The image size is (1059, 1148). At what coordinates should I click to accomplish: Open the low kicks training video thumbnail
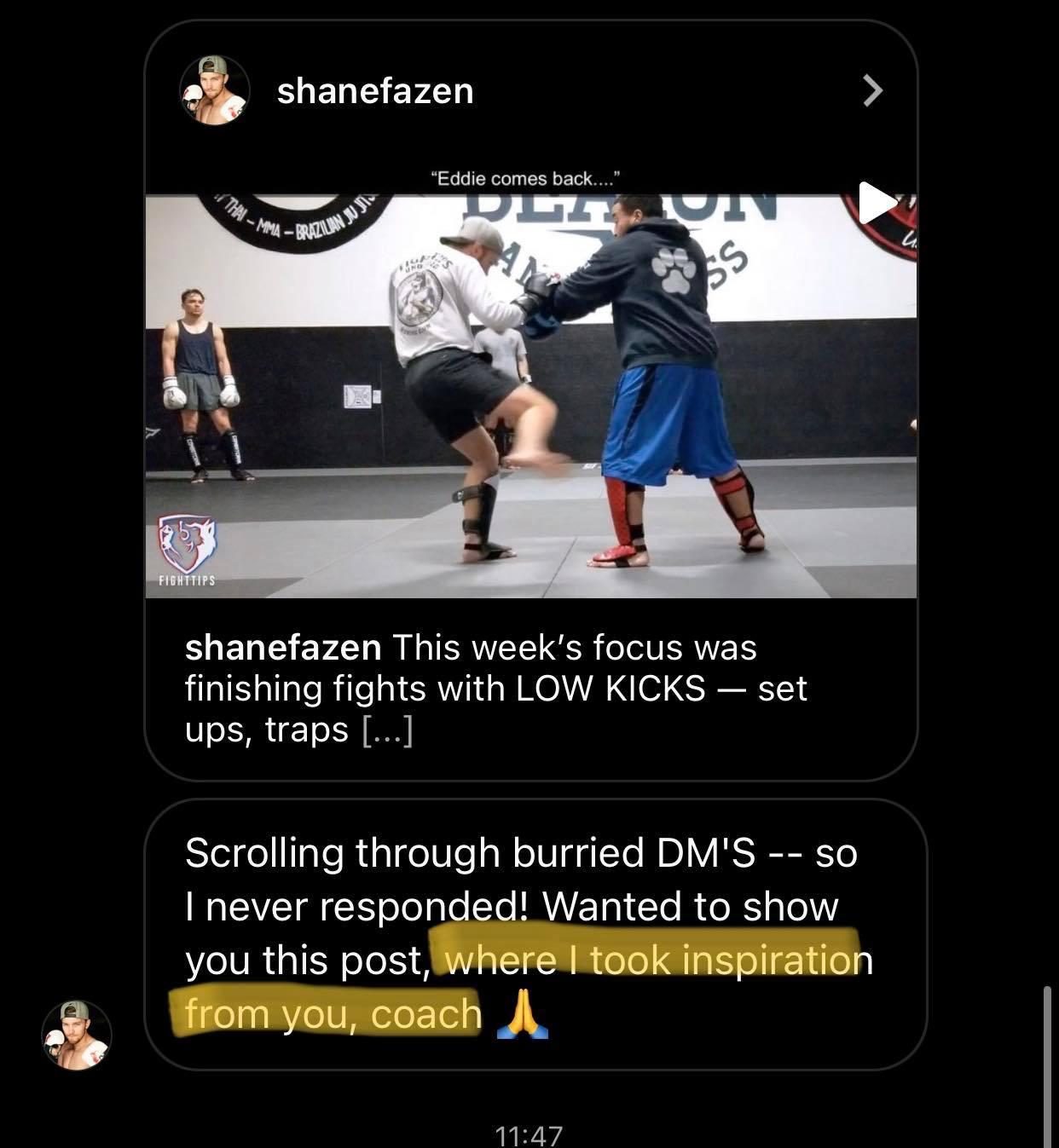(531, 396)
